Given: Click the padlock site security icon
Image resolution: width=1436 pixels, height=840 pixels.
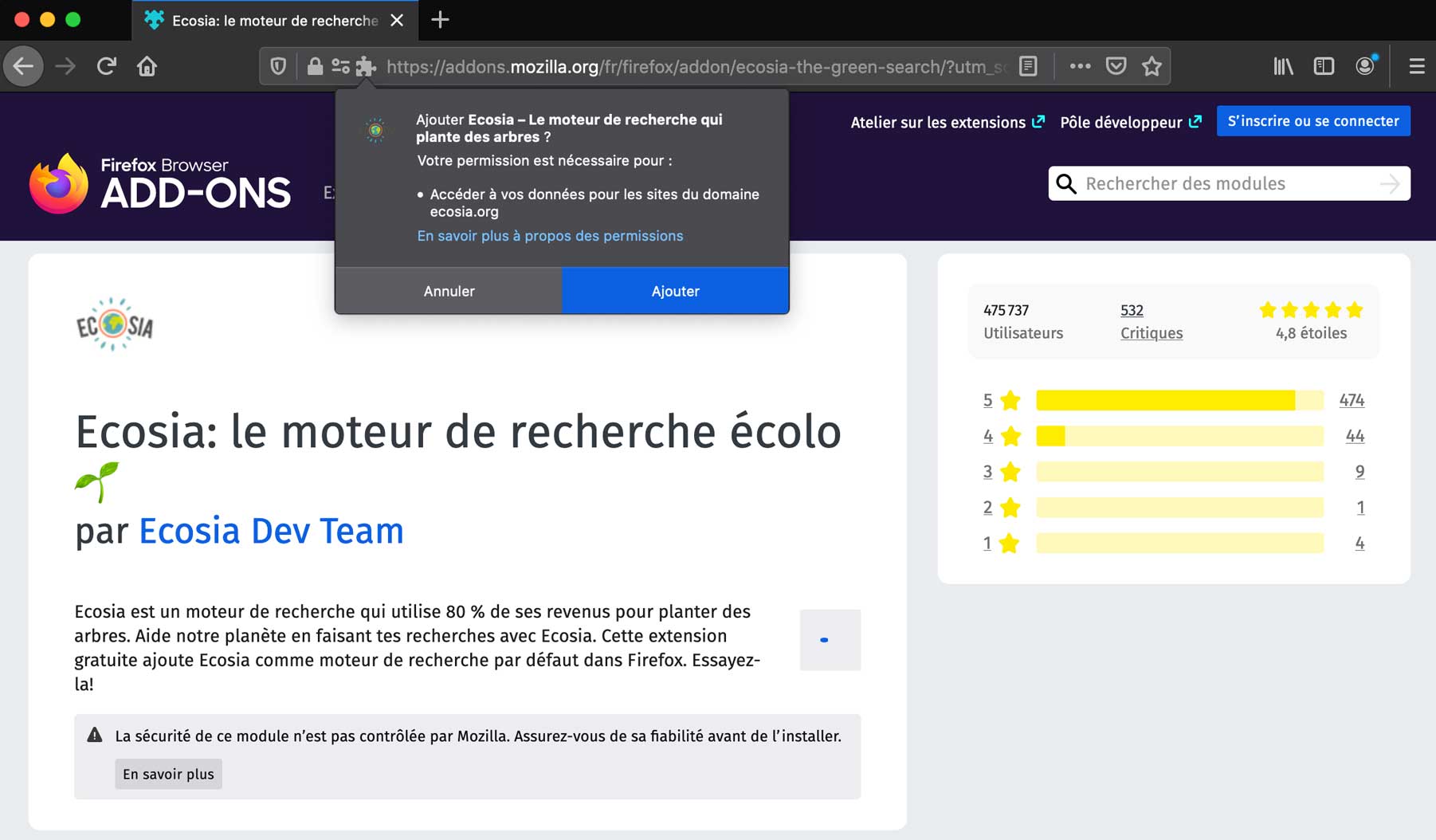Looking at the screenshot, I should pyautogui.click(x=315, y=66).
